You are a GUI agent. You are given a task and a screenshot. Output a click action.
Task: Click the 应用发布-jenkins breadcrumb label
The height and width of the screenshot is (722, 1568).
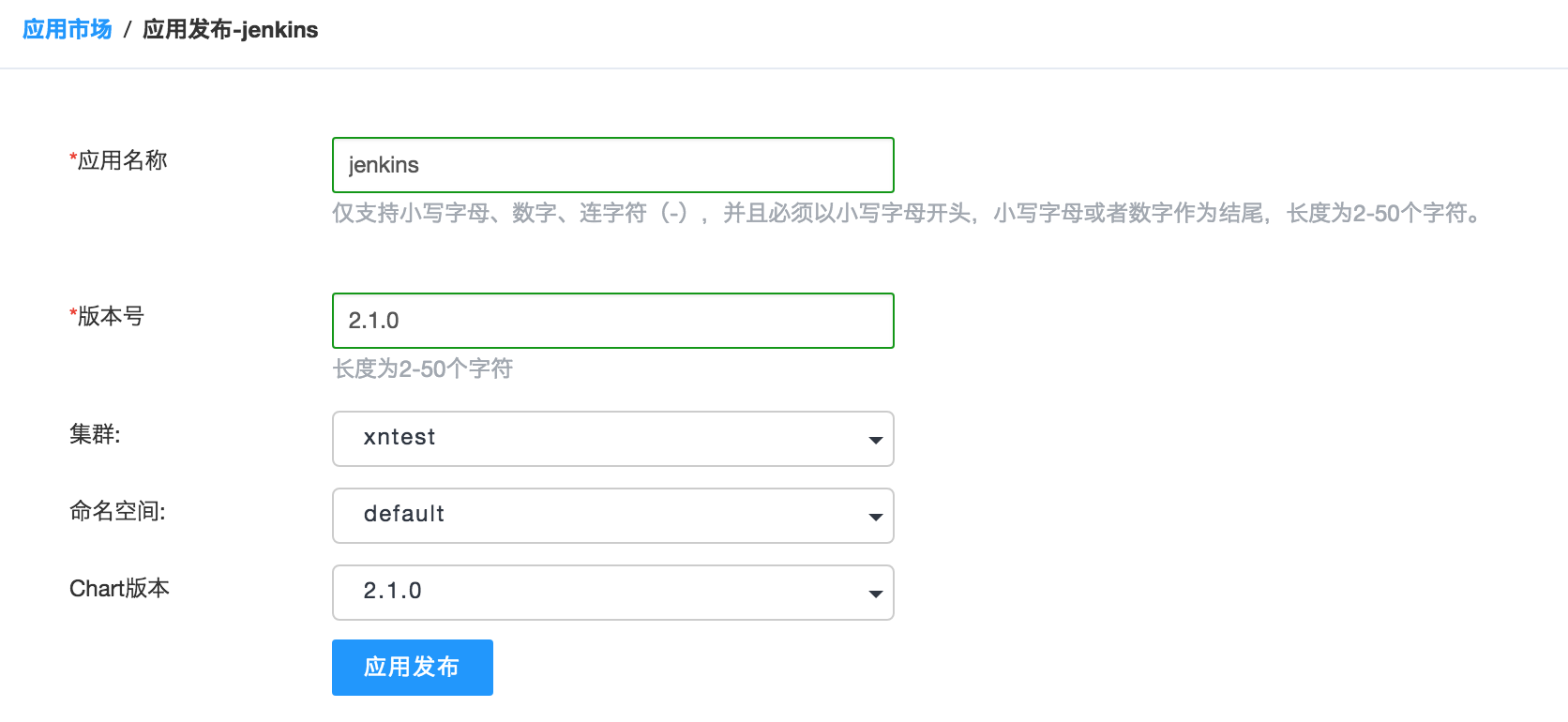coord(229,29)
